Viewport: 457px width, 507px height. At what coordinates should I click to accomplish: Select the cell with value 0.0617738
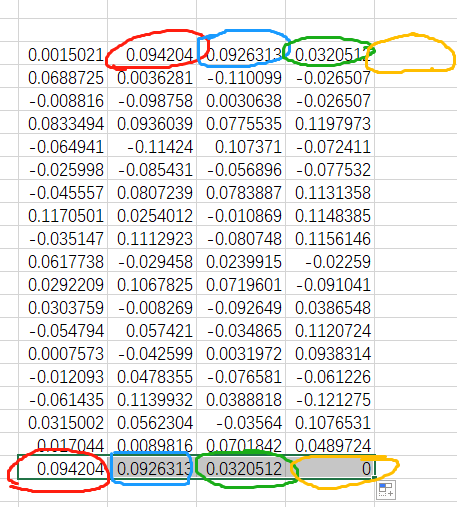click(x=63, y=260)
